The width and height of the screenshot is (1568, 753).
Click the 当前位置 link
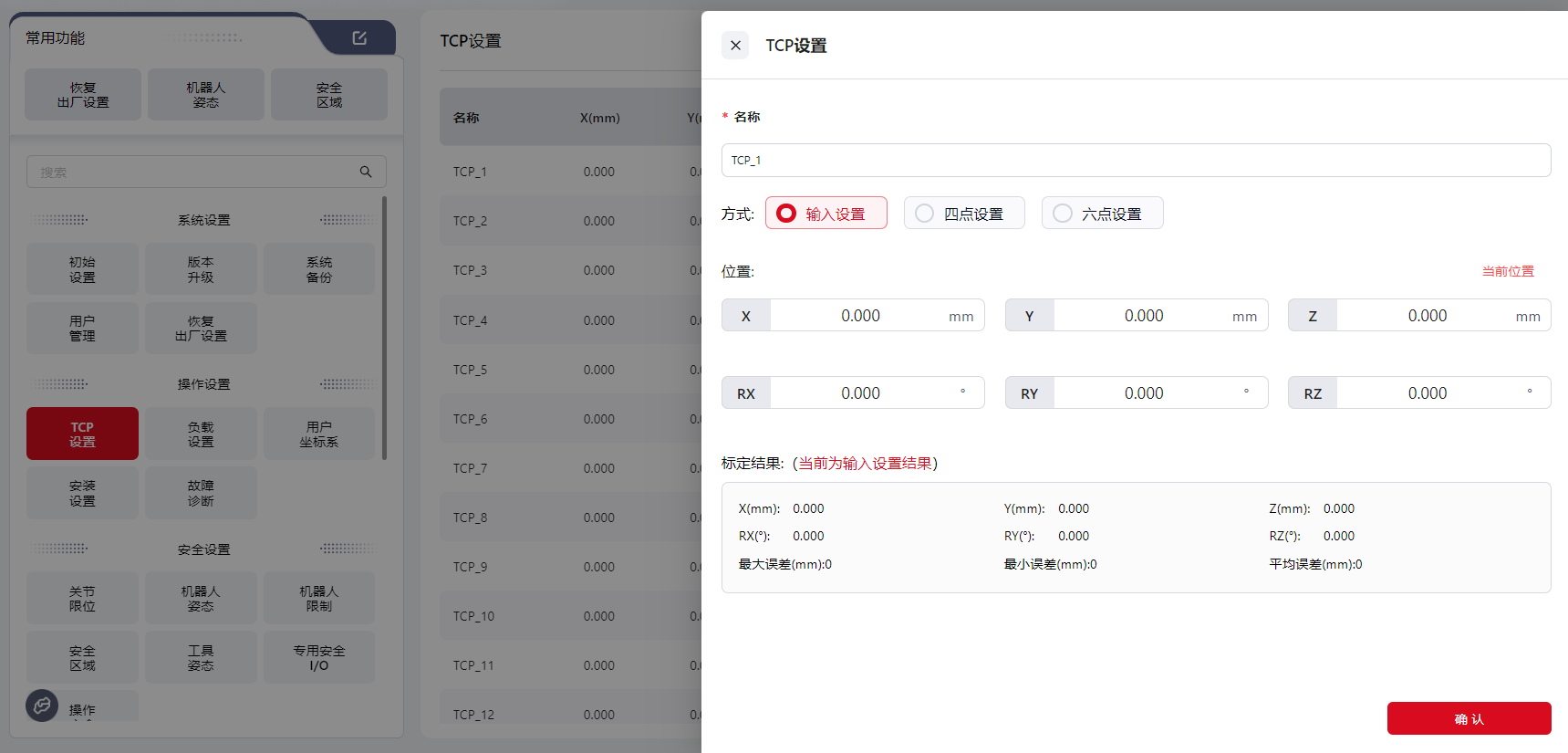coord(1507,271)
